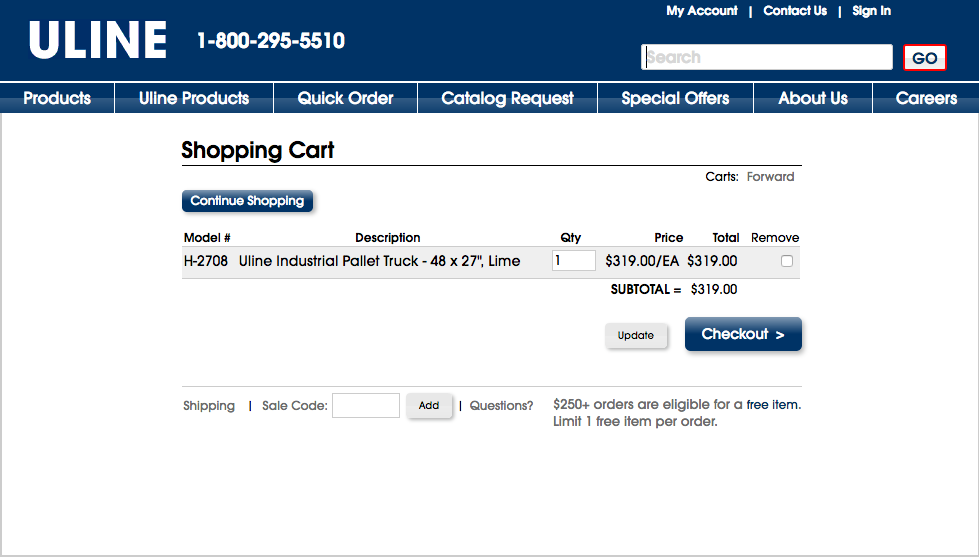979x557 pixels.
Task: Click the Sale Code input box
Action: 366,405
